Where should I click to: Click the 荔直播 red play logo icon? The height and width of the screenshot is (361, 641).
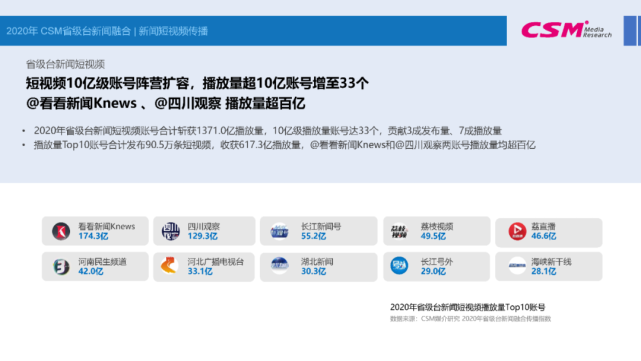click(517, 231)
